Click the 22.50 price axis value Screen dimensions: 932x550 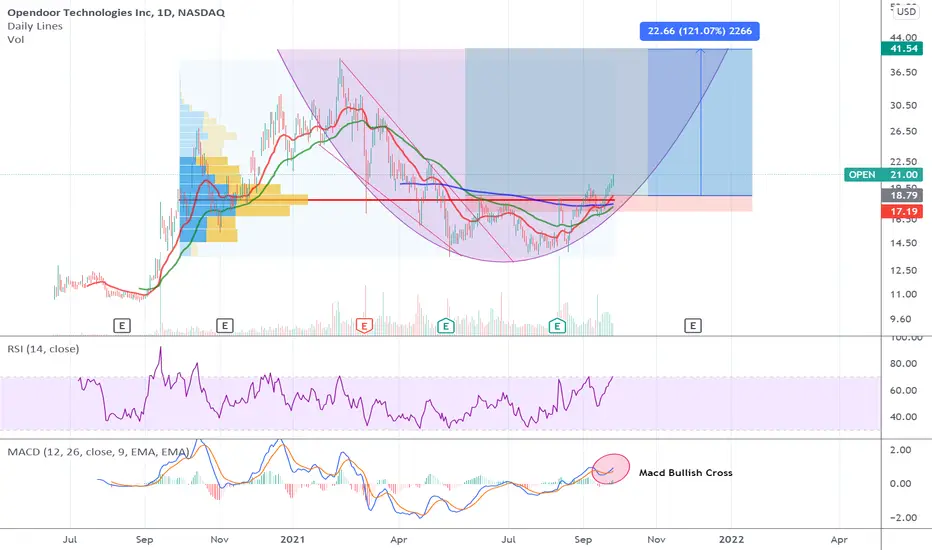pyautogui.click(x=903, y=162)
